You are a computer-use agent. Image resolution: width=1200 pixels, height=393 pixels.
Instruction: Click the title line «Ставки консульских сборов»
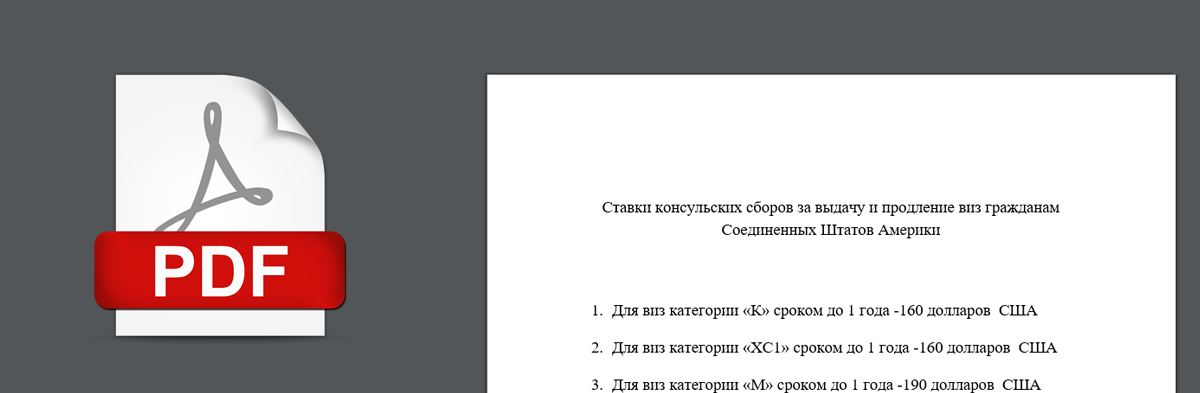click(830, 208)
